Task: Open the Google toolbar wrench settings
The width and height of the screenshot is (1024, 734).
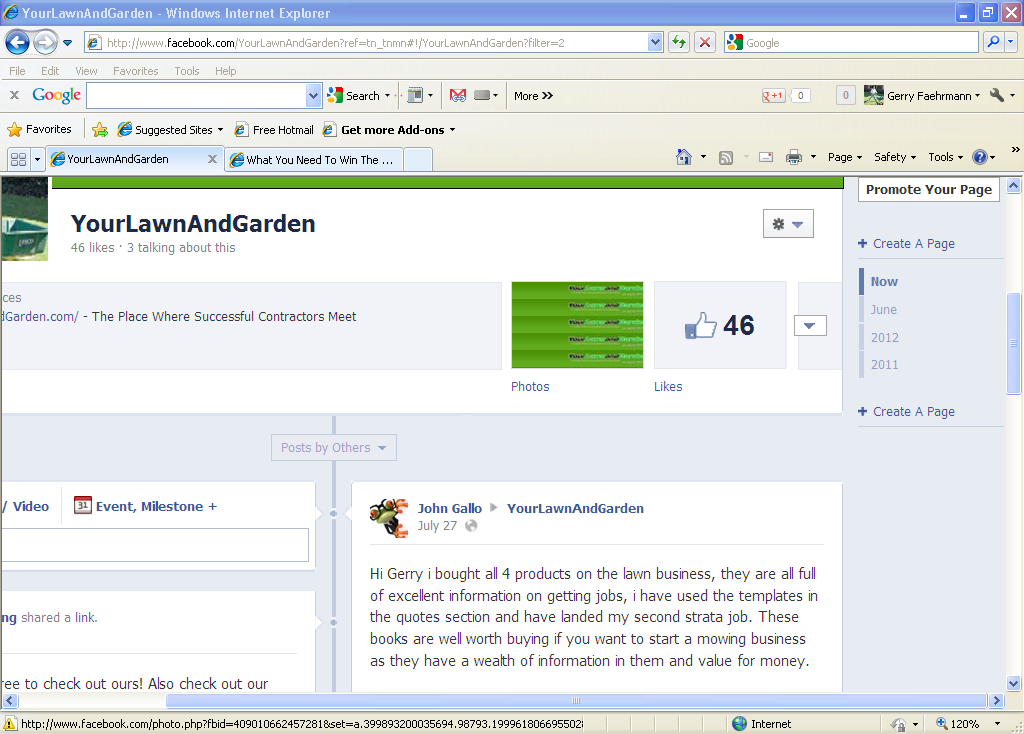Action: (x=997, y=95)
